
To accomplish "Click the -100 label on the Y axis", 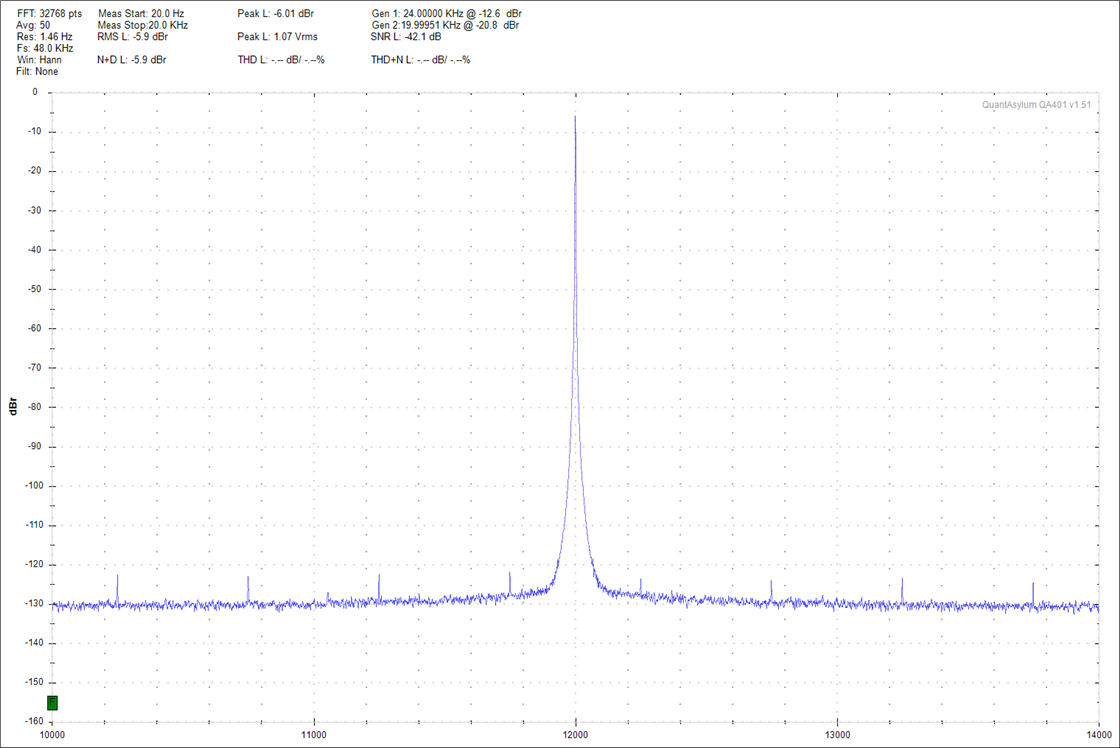I will [x=33, y=486].
